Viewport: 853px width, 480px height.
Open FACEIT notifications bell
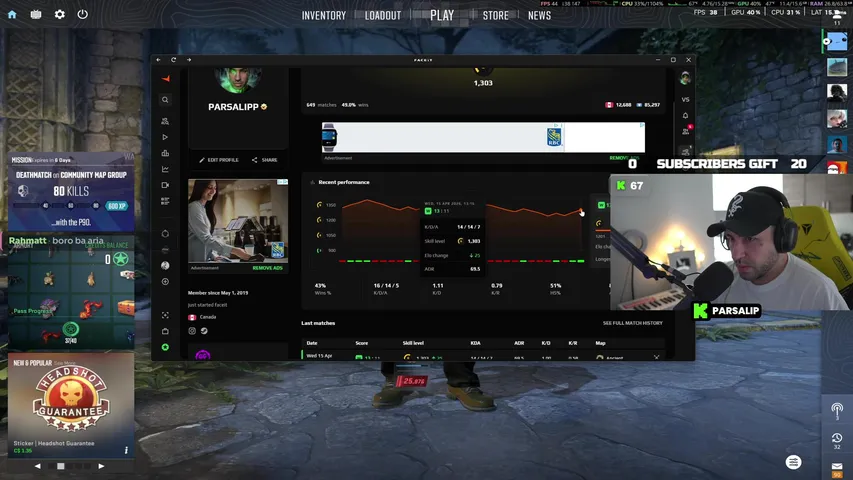pos(685,116)
